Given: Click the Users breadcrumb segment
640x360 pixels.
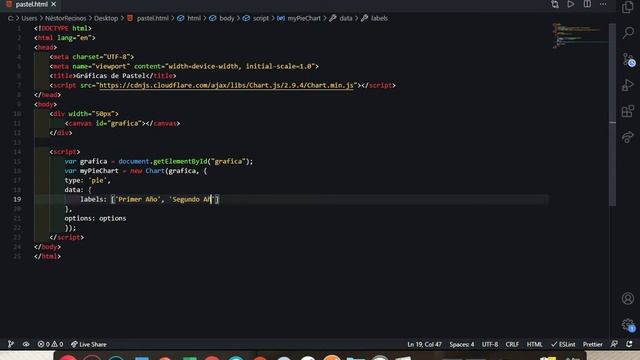Looking at the screenshot, I should [29, 18].
